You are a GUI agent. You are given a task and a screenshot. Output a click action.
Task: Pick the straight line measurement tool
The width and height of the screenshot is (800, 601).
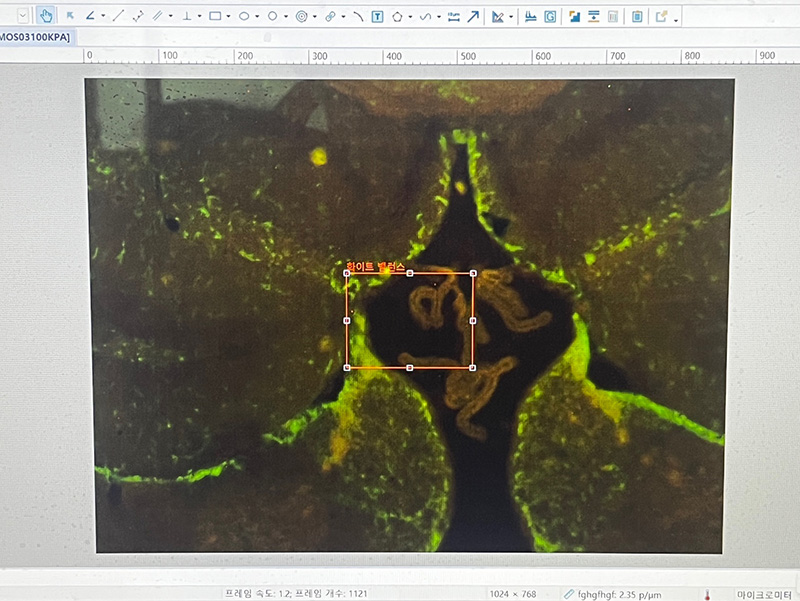(118, 16)
